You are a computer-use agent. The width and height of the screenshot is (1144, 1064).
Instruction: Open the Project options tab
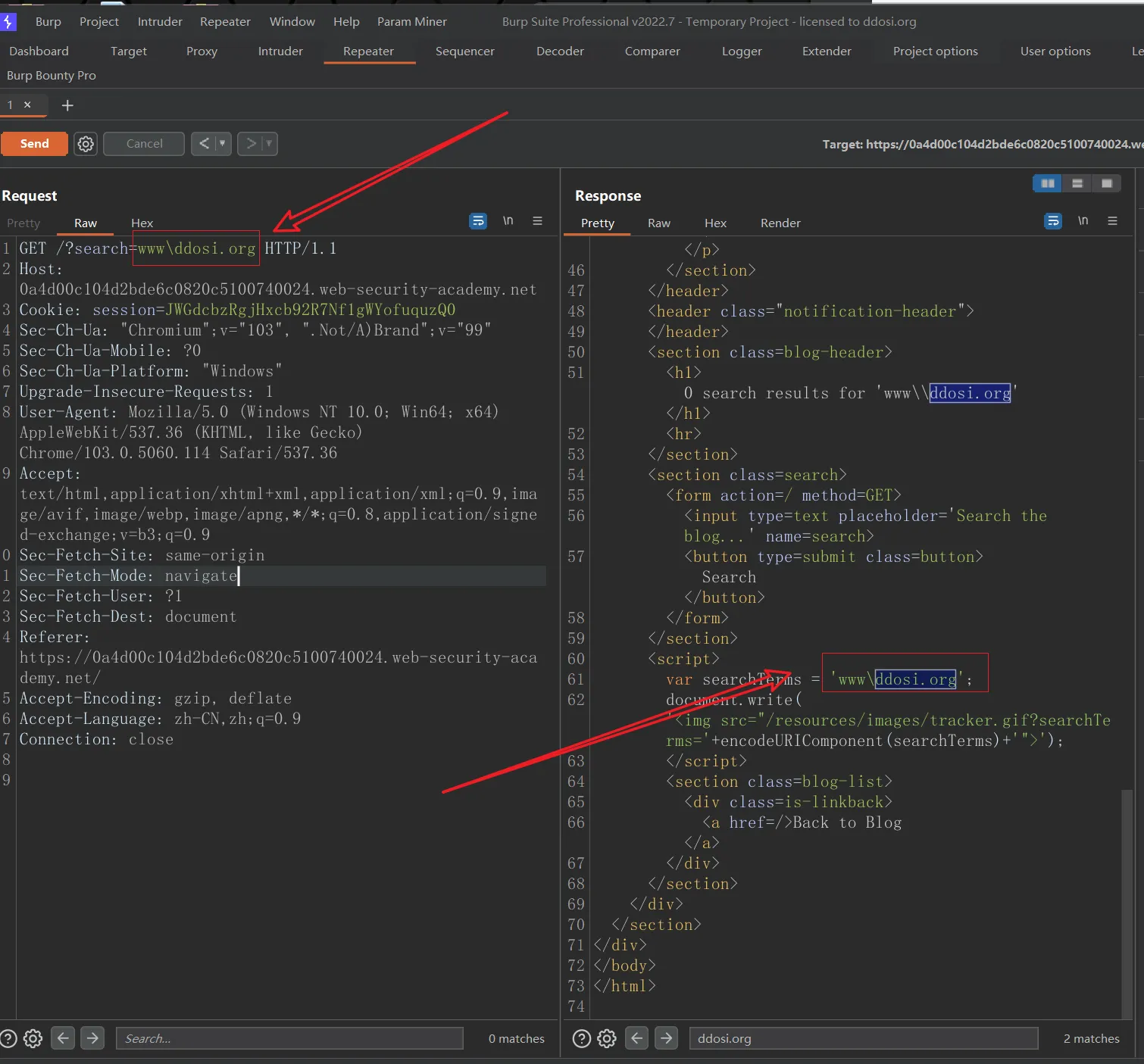click(935, 51)
